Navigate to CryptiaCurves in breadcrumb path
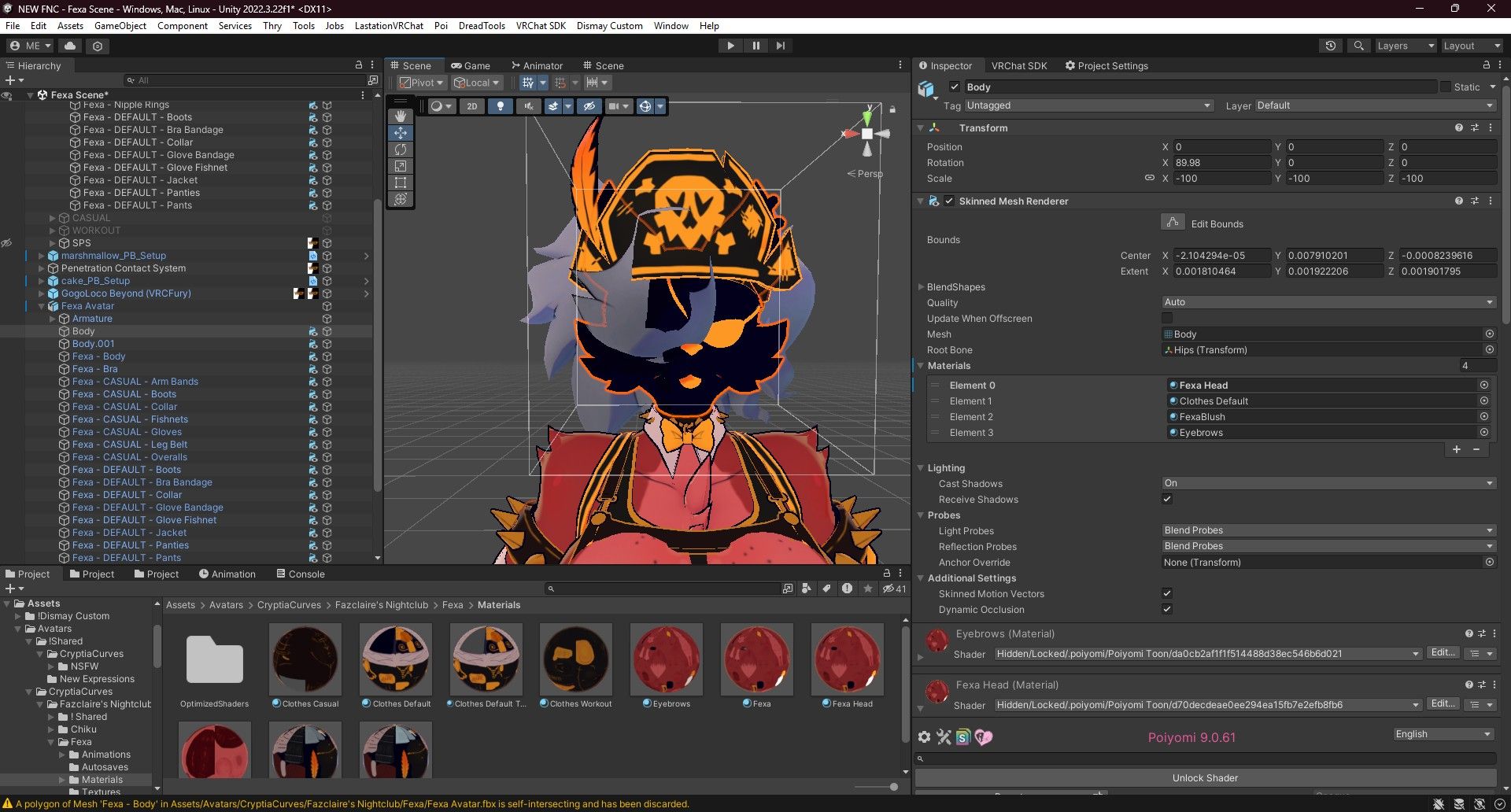The width and height of the screenshot is (1511, 812). (x=289, y=605)
